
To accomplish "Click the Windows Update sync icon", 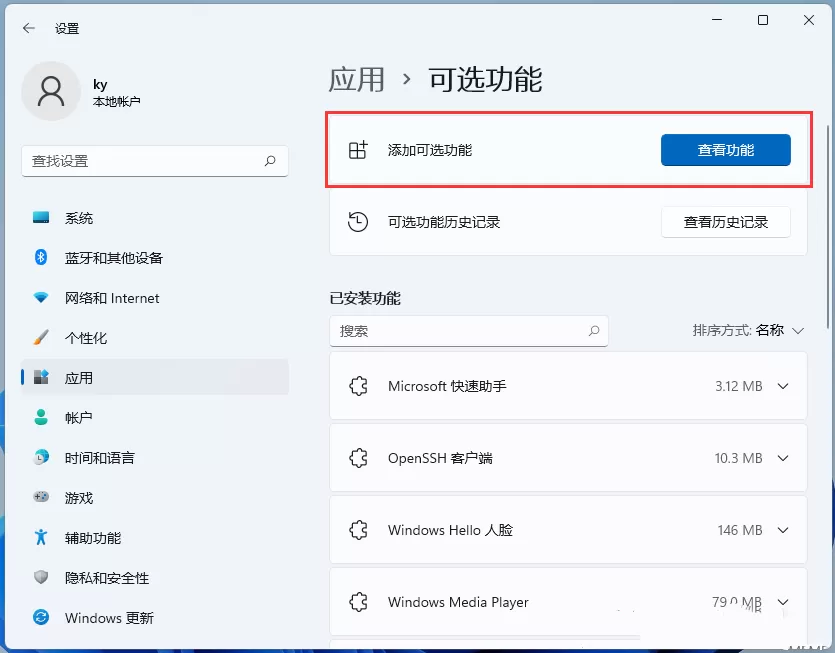I will [41, 617].
